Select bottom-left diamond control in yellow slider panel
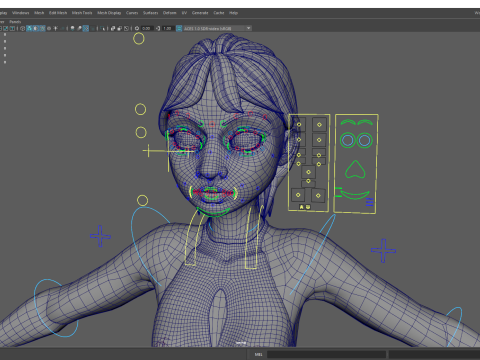 pos(298,195)
